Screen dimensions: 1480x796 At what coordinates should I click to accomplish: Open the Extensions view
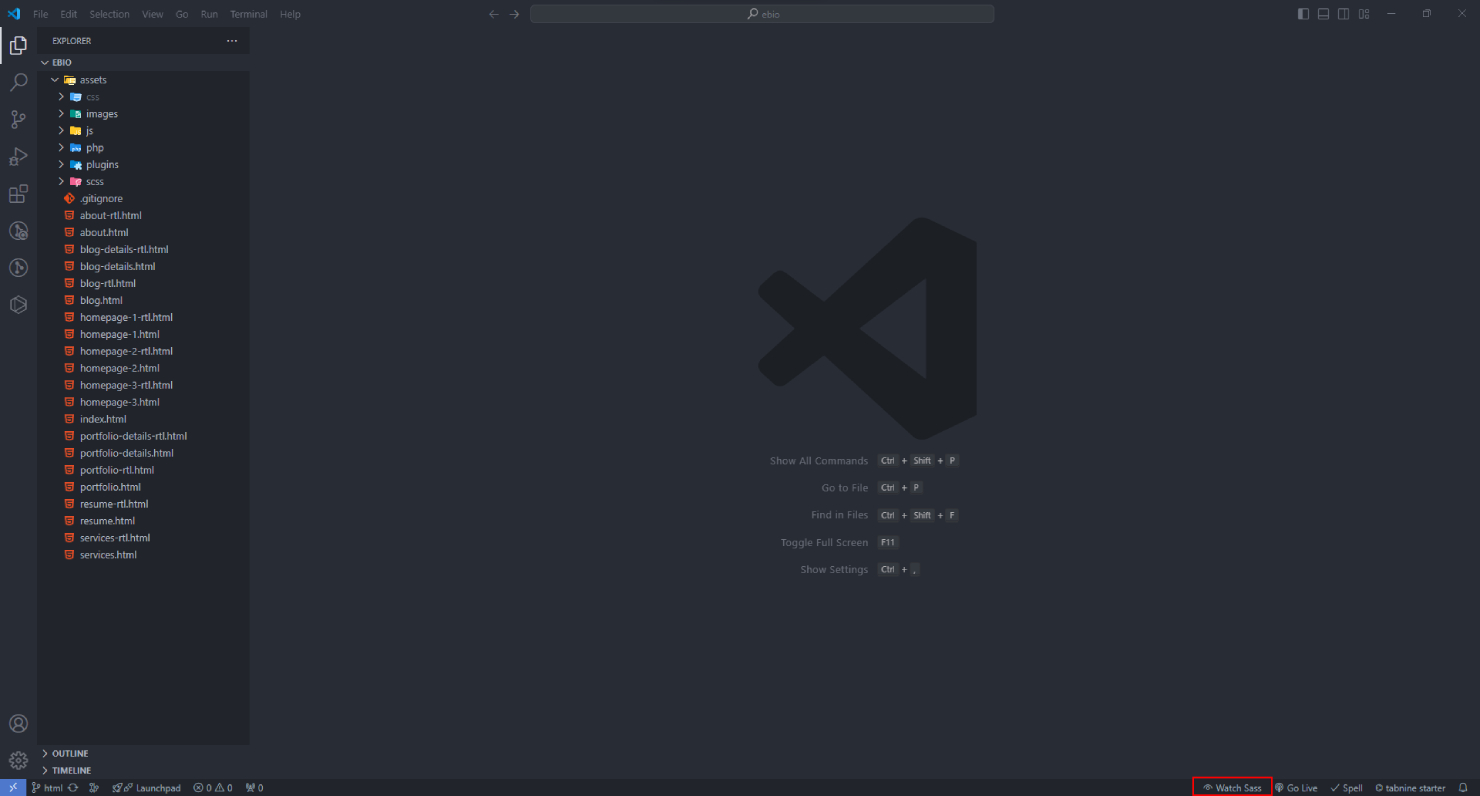pyautogui.click(x=18, y=194)
